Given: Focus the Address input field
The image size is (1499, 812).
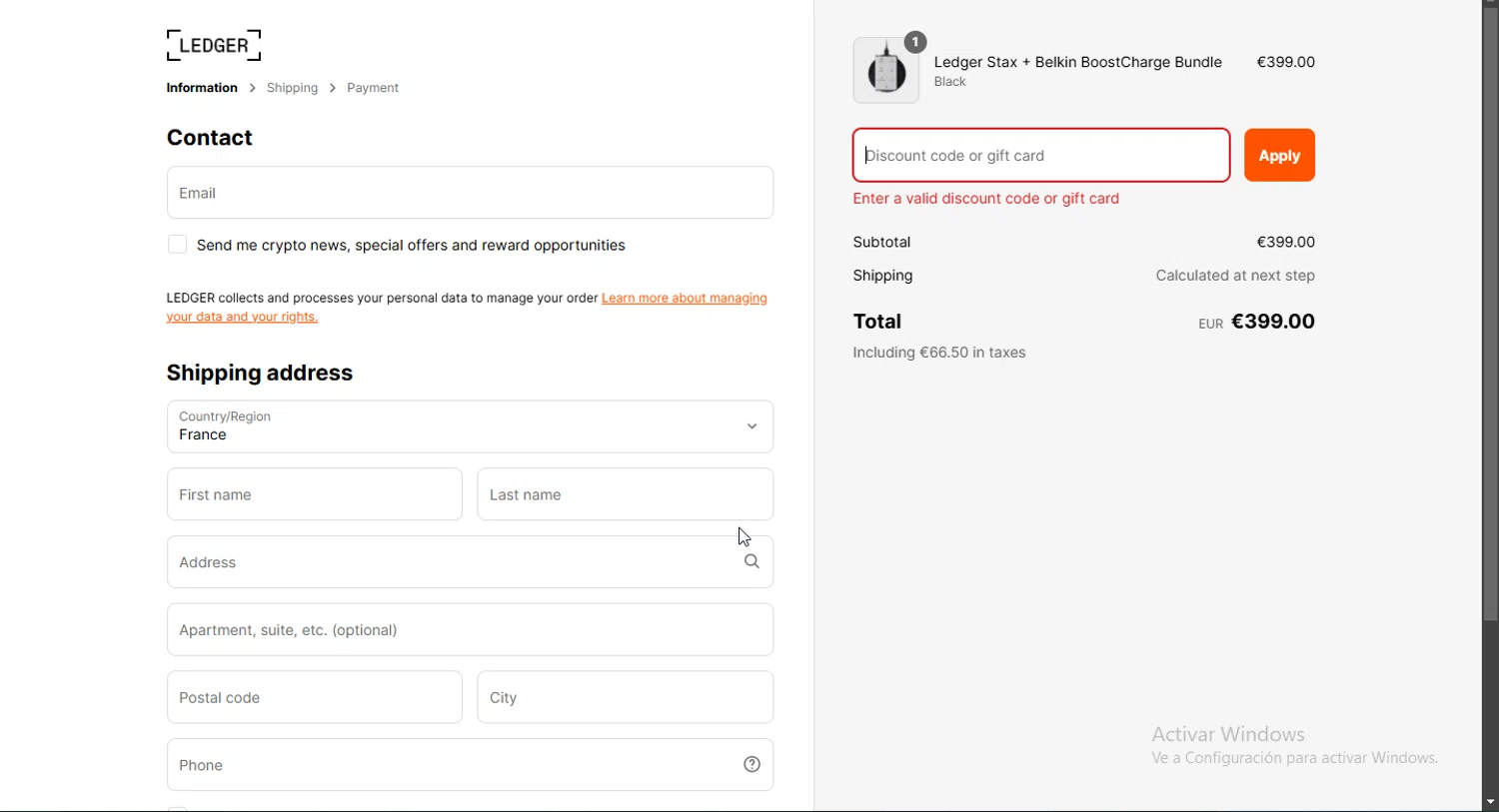Looking at the screenshot, I should 470,562.
